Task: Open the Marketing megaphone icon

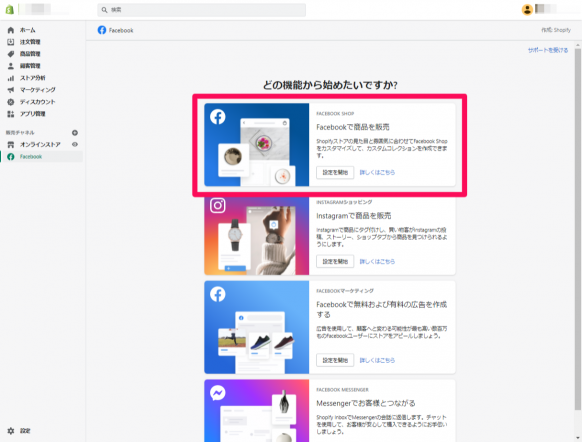Action: pyautogui.click(x=11, y=90)
